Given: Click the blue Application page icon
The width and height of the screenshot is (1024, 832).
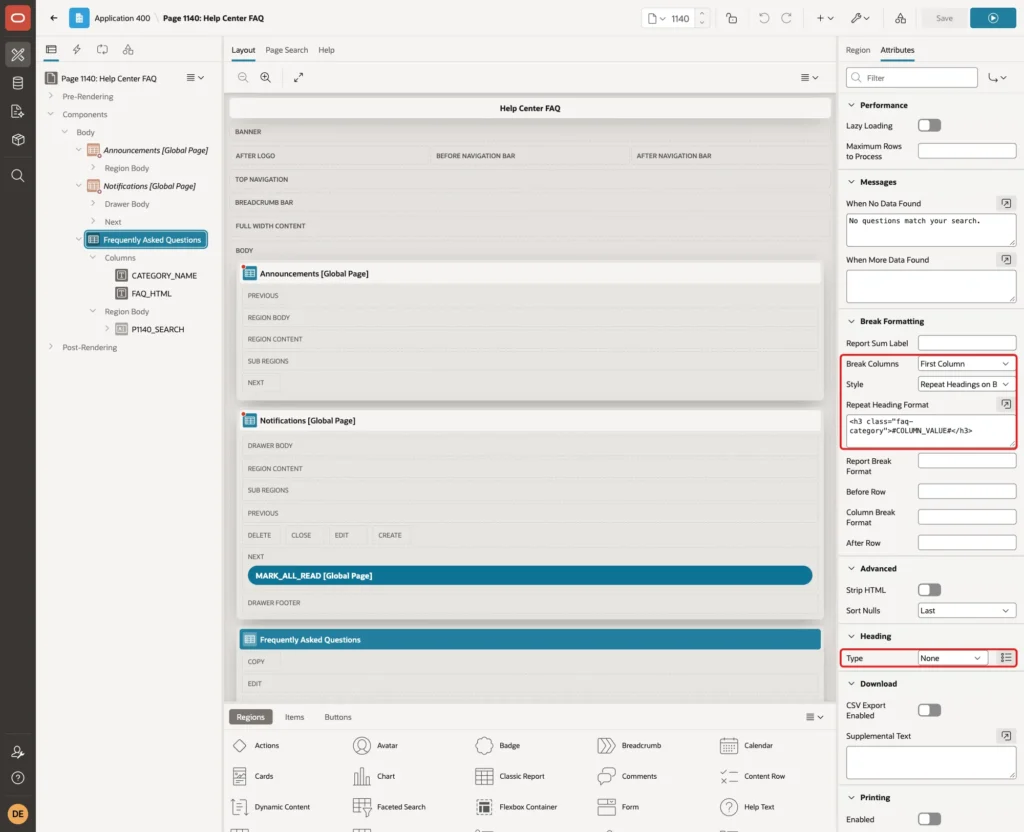Looking at the screenshot, I should [79, 18].
